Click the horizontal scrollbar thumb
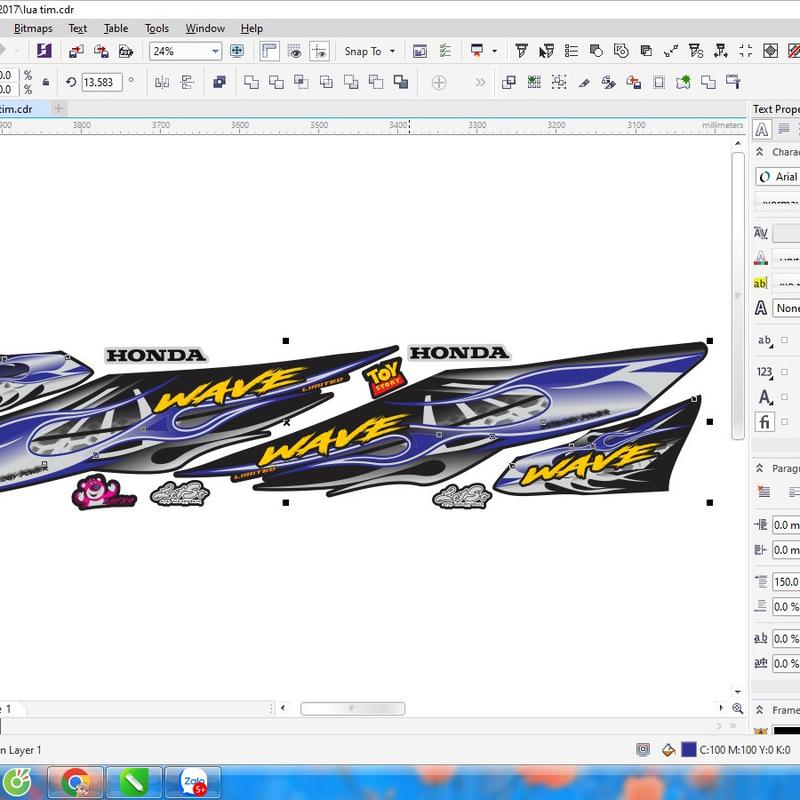This screenshot has width=800, height=800. coord(353,709)
